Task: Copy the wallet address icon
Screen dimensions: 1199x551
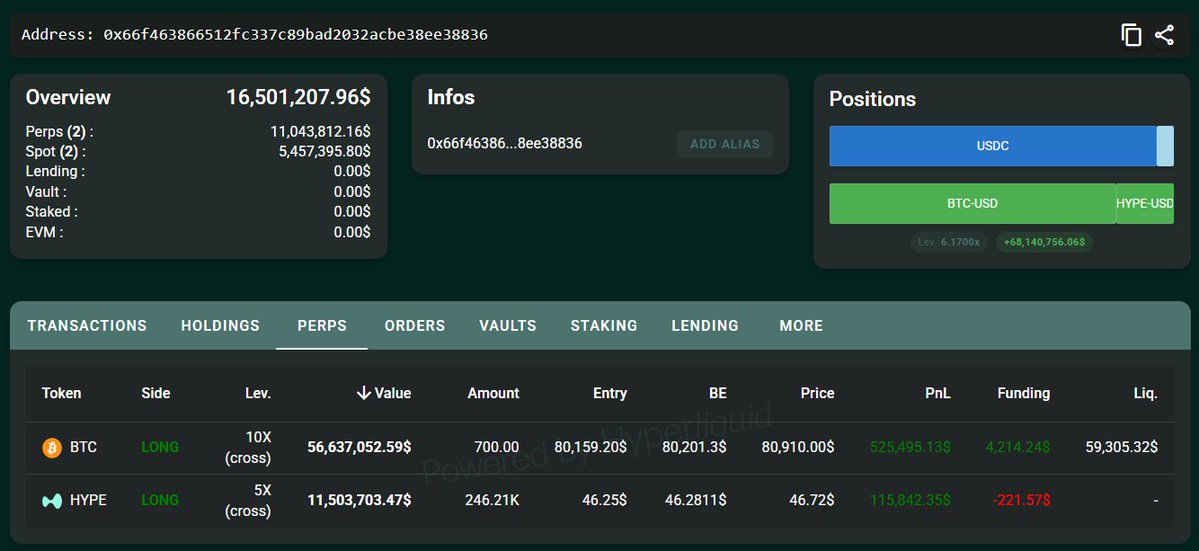Action: click(x=1131, y=35)
